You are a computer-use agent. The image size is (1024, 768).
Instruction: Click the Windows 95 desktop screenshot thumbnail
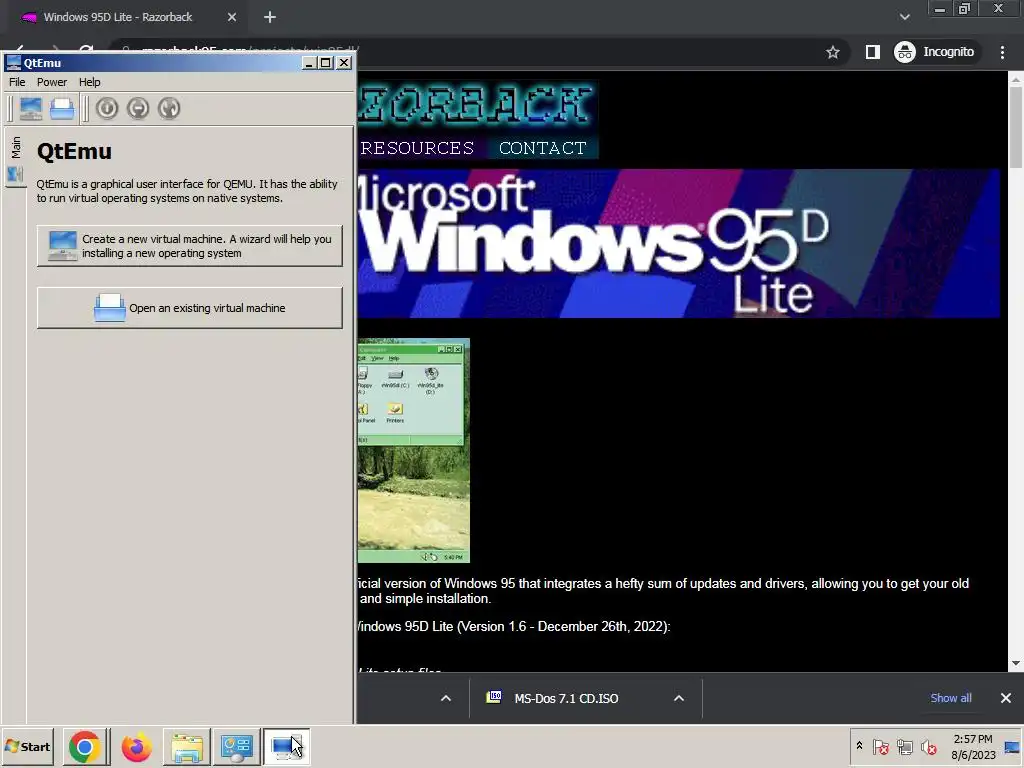(x=413, y=451)
